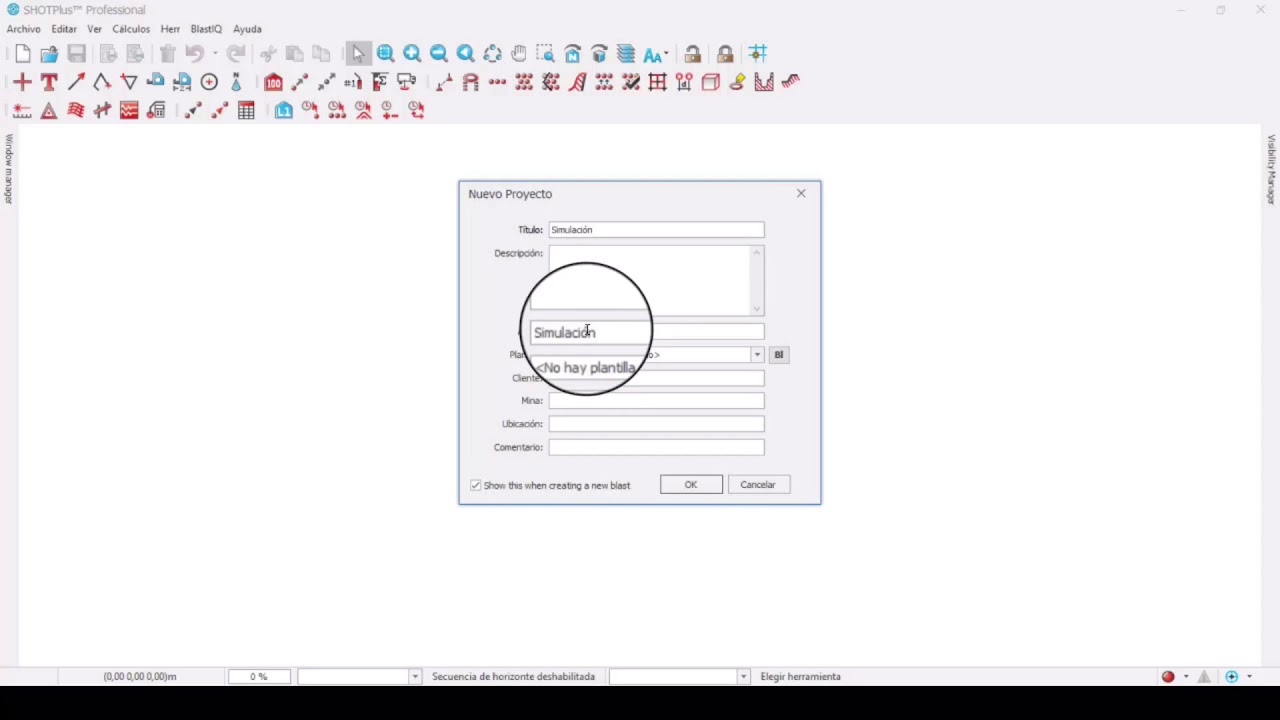Screen dimensions: 1280x720
Task: Choose the red square grid icon
Action: [657, 82]
